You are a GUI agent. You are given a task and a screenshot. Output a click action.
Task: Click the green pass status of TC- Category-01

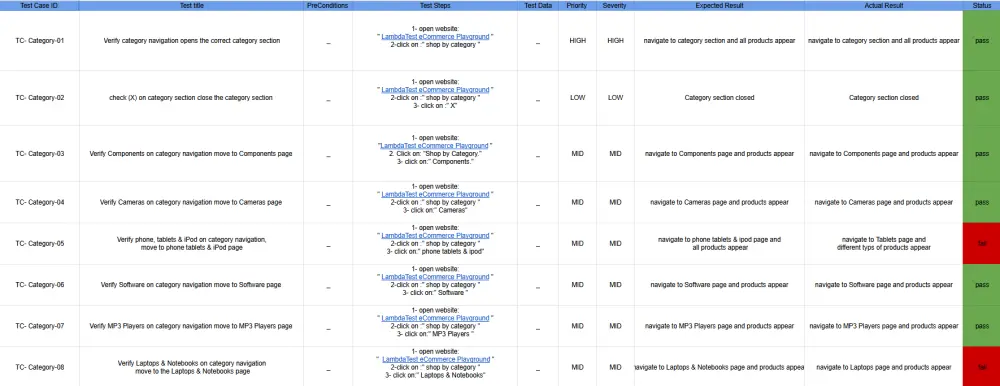[982, 41]
